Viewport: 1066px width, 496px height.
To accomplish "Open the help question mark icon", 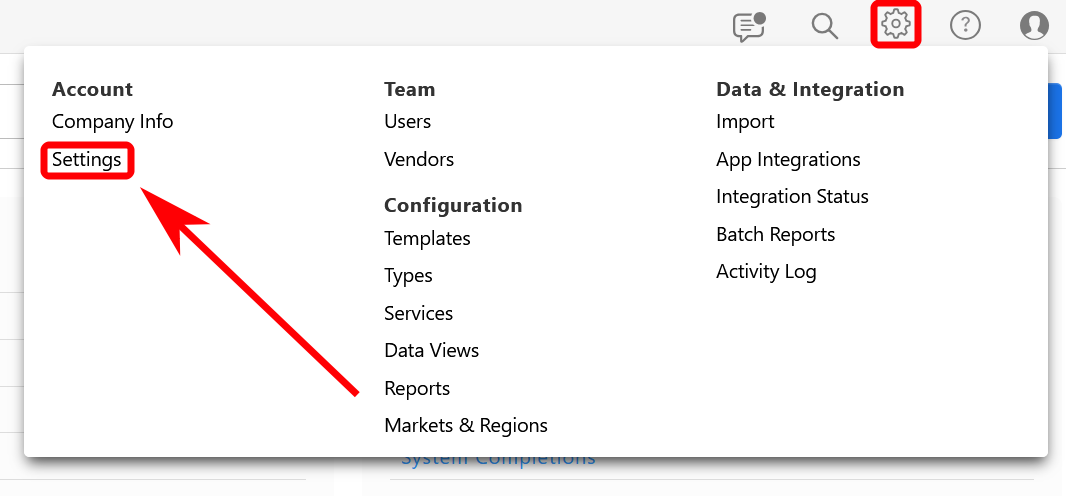I will tap(965, 26).
